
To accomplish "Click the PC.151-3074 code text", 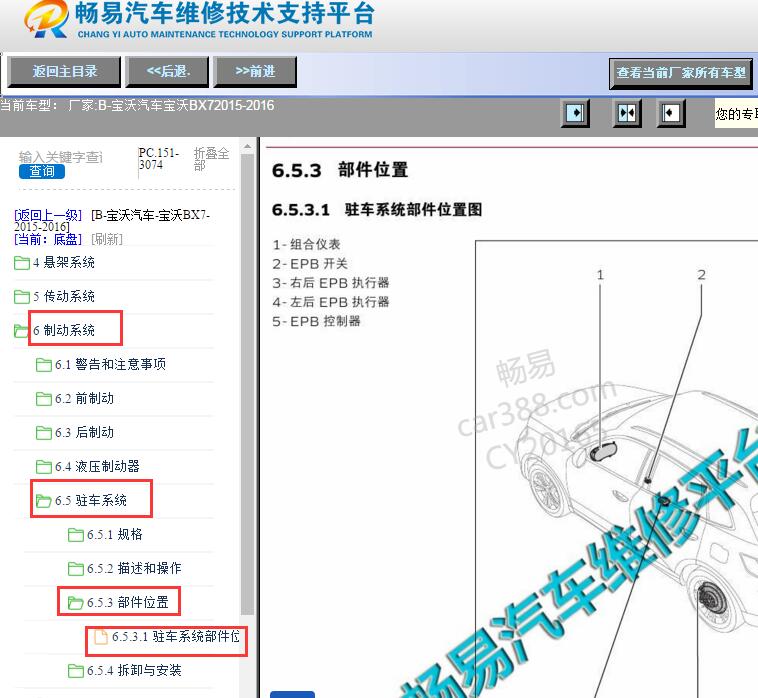I will pyautogui.click(x=159, y=159).
